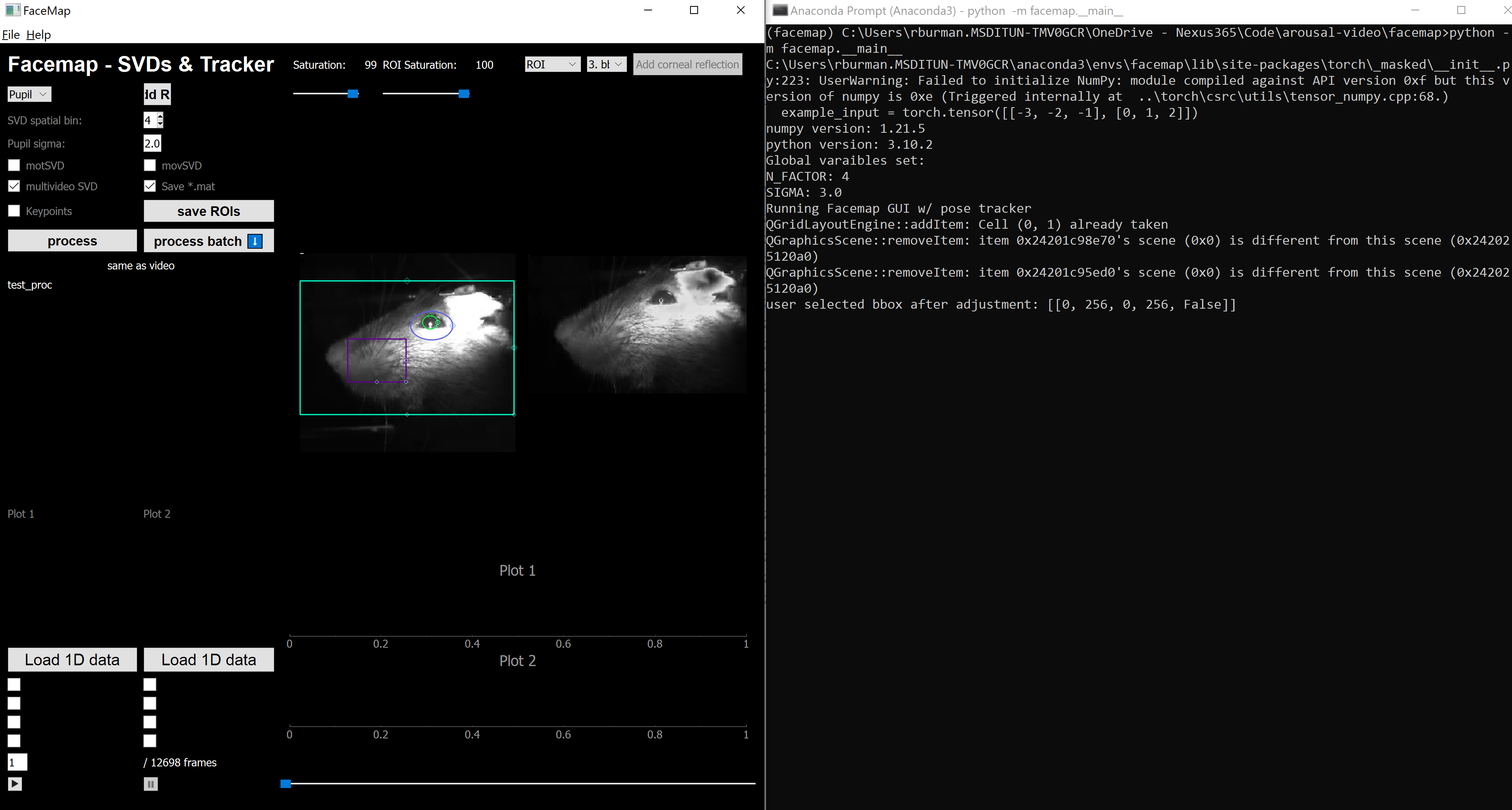This screenshot has height=810, width=1512.
Task: Click the down arrow on SVD spatial bin
Action: coord(160,124)
